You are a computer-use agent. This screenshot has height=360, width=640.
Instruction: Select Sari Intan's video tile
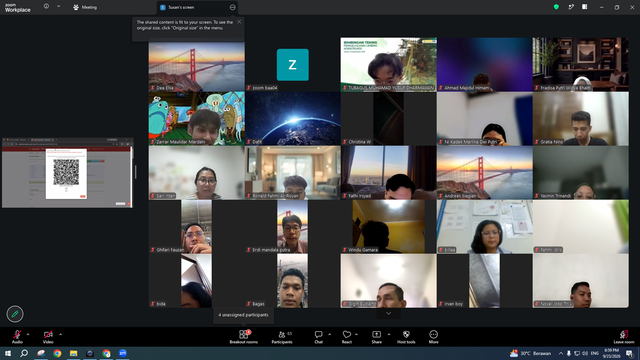197,173
